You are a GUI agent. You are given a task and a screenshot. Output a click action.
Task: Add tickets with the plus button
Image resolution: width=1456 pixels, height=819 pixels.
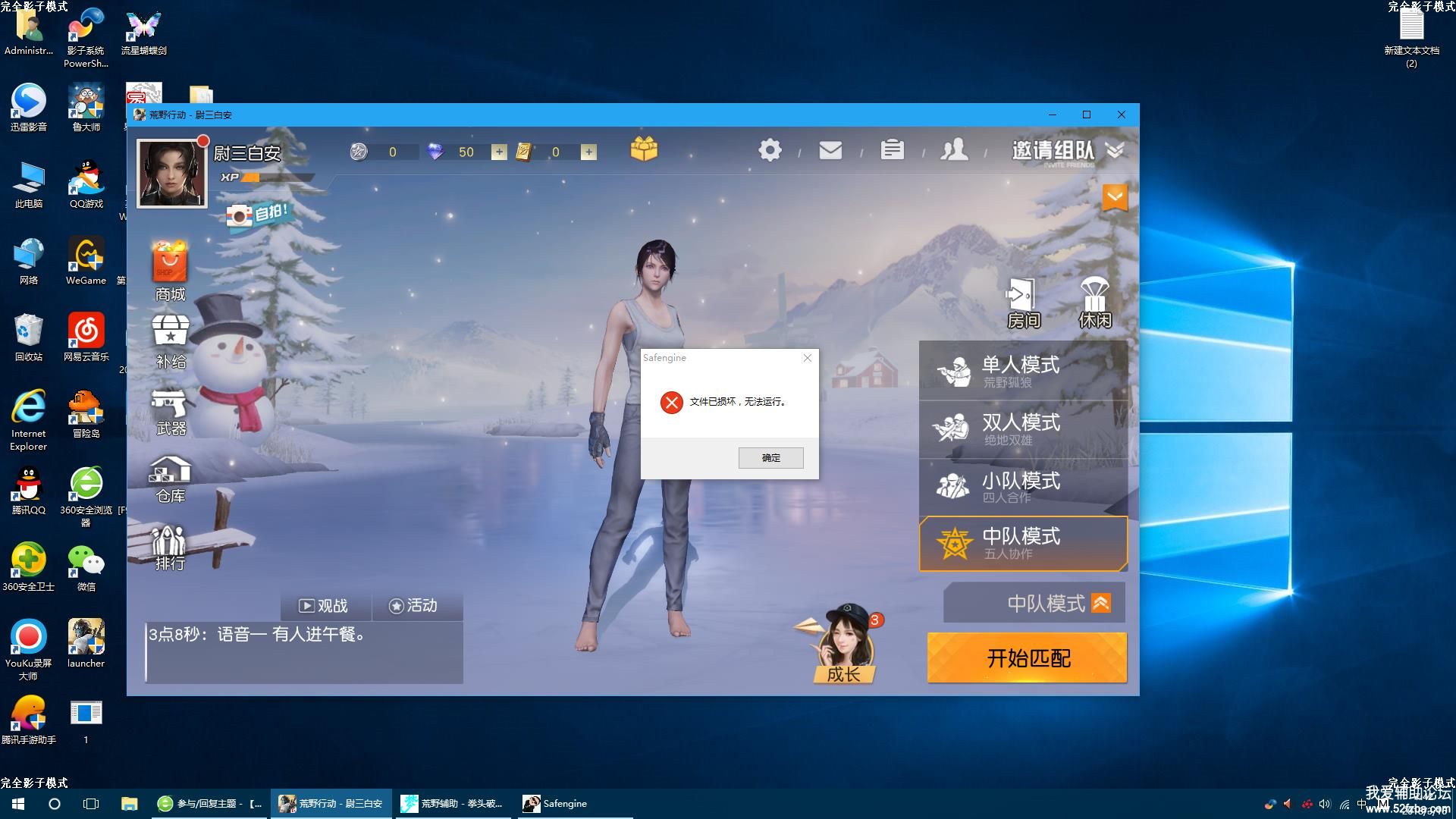(588, 152)
